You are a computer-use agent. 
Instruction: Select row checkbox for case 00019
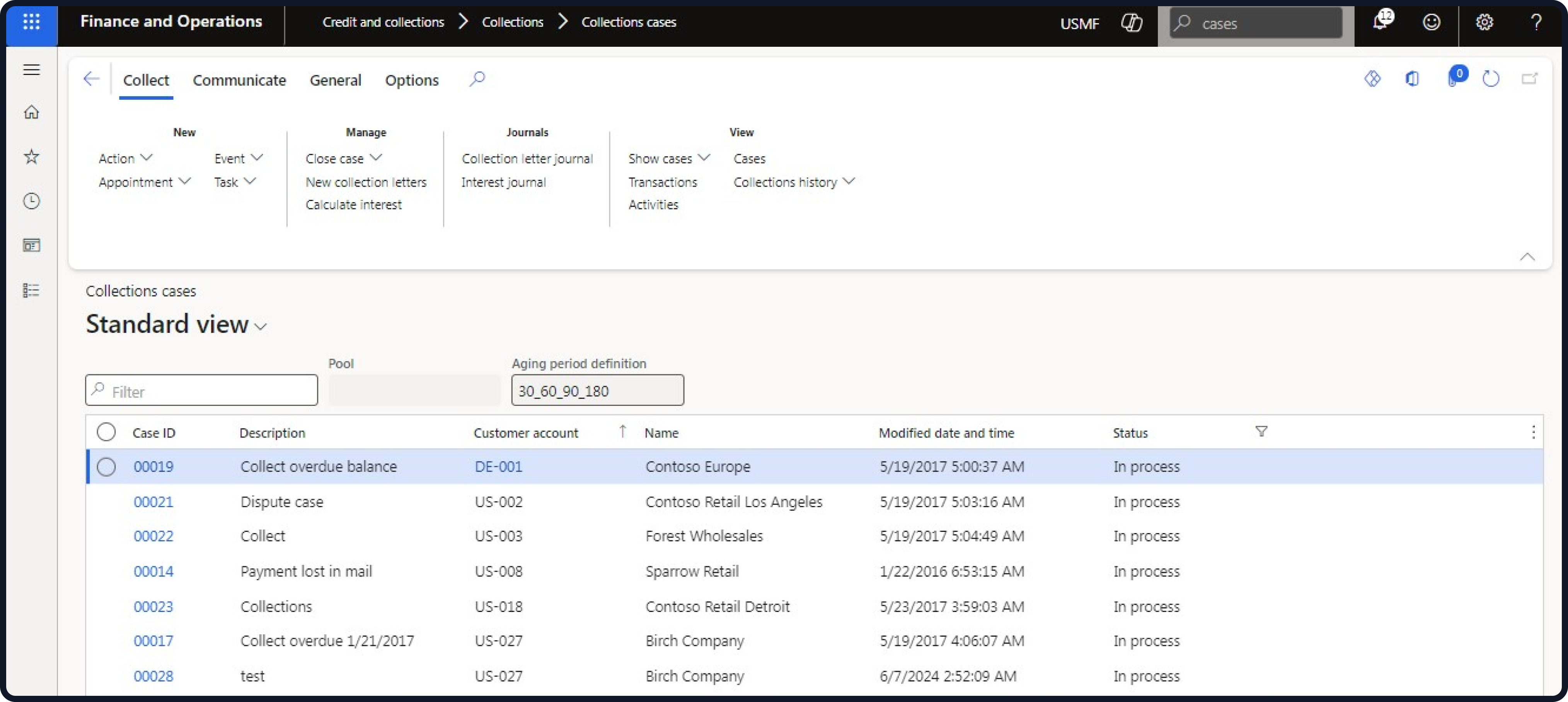(106, 467)
